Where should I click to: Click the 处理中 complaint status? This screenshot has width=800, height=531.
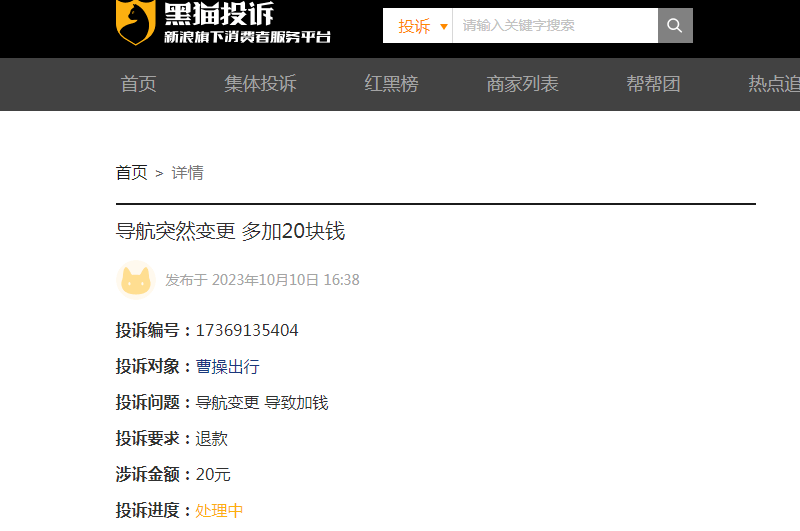(219, 510)
